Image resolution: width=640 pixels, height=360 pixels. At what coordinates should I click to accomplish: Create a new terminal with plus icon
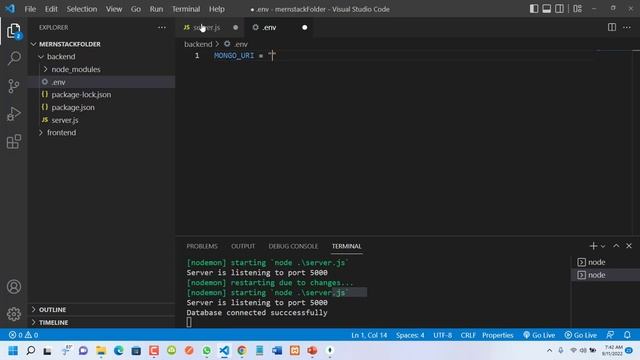click(593, 246)
